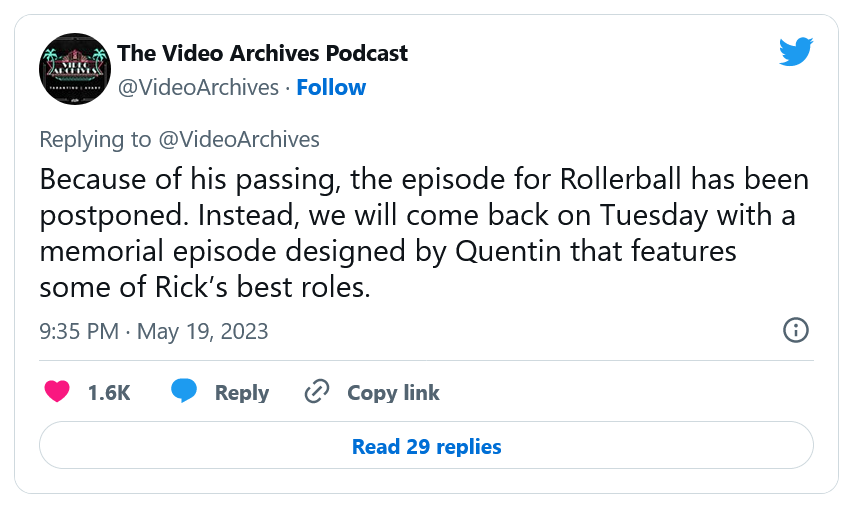This screenshot has width=850, height=505.
Task: Click the May 19, 2023 date
Action: [x=202, y=331]
